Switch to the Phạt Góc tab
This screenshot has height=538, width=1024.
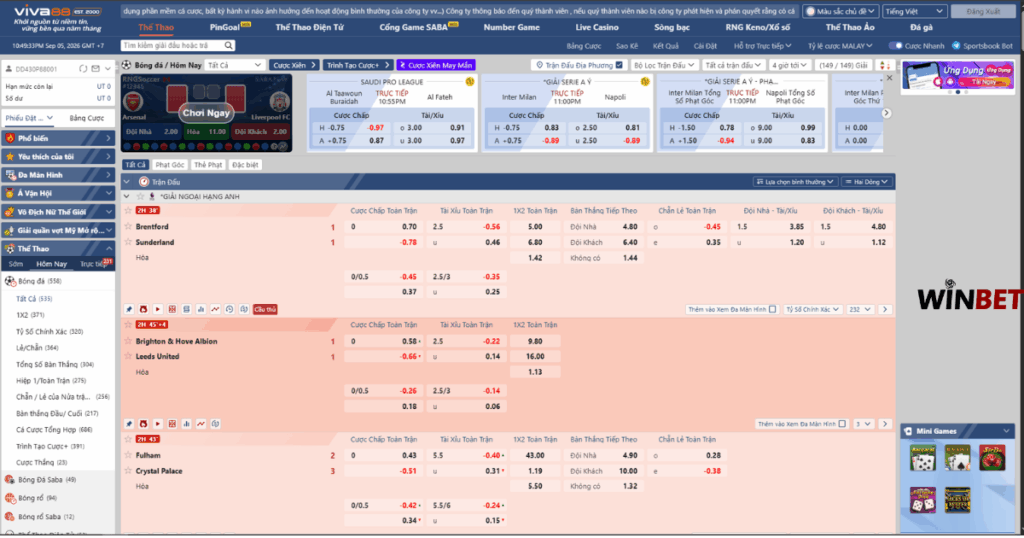click(170, 165)
